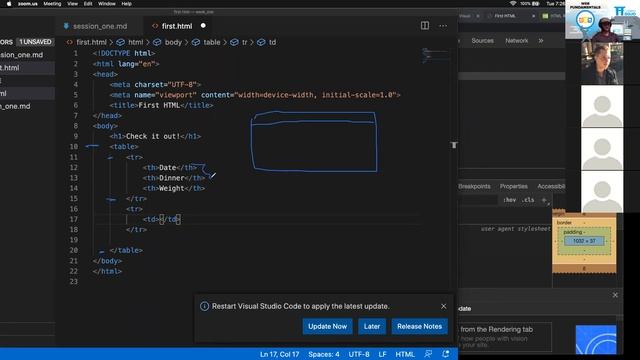Open the View menu
Screen dimensions: 640x360
73,4
